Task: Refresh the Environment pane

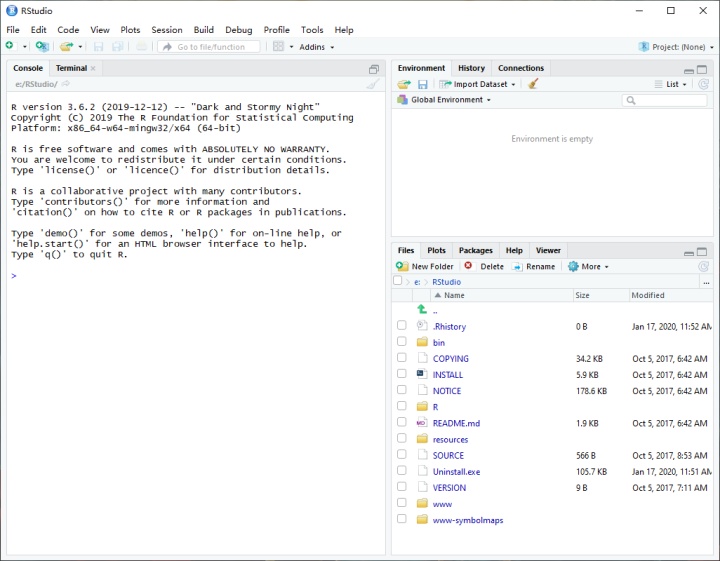Action: (x=703, y=84)
